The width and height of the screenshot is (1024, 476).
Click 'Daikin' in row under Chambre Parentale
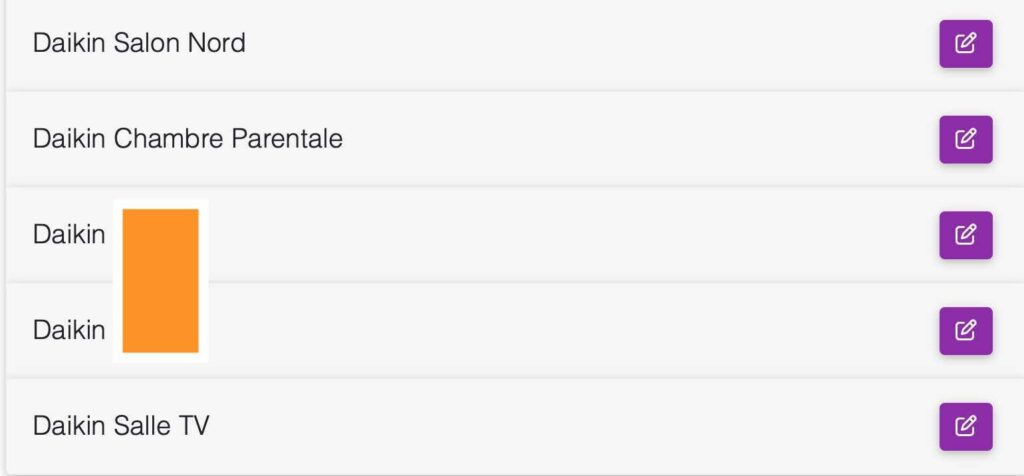point(69,234)
